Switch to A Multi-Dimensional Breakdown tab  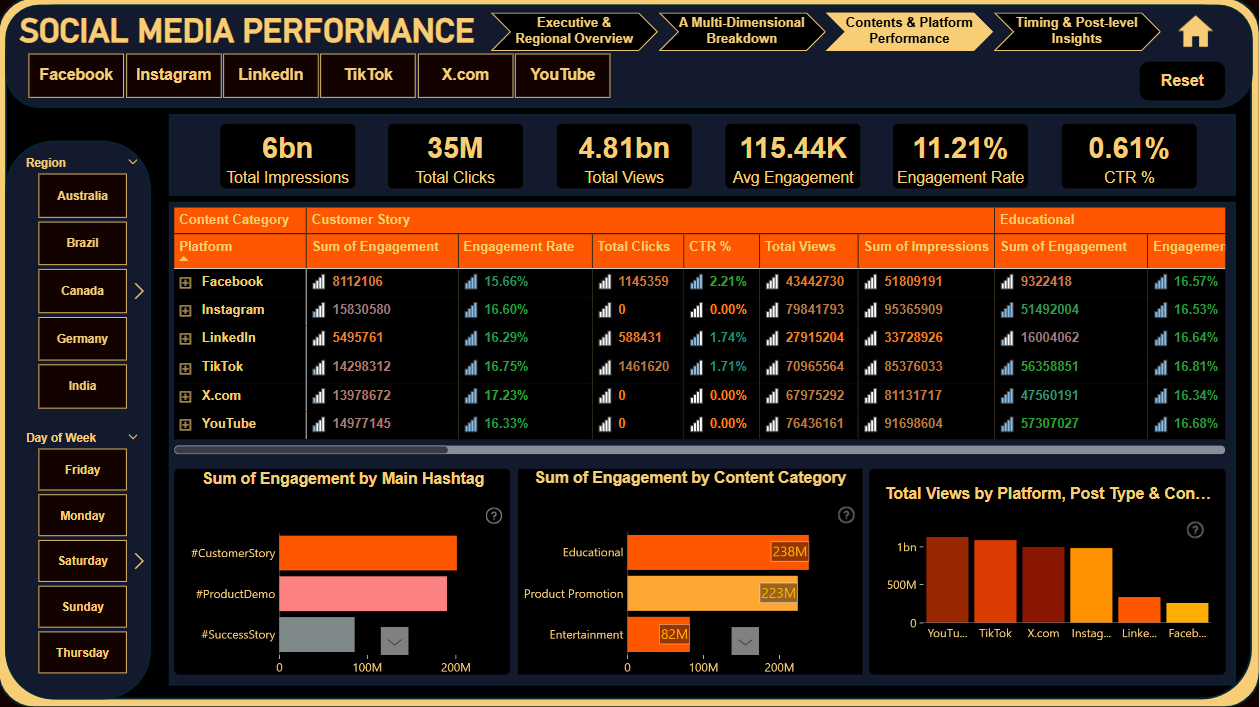pyautogui.click(x=741, y=31)
